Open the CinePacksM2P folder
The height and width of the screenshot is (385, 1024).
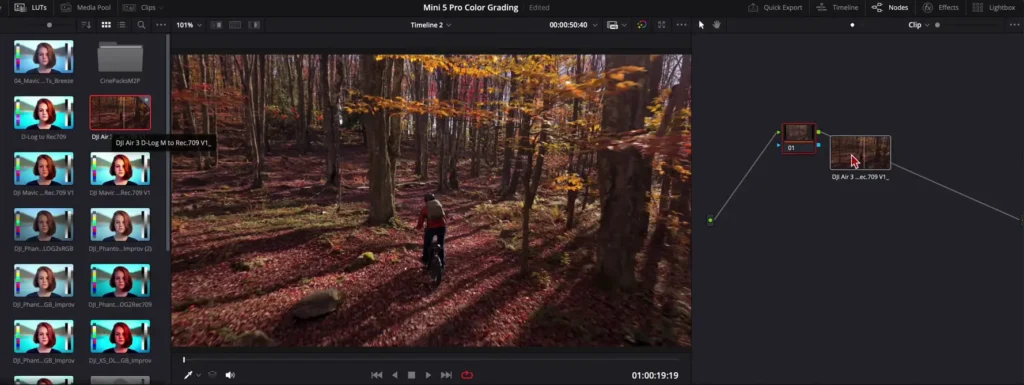pos(120,57)
